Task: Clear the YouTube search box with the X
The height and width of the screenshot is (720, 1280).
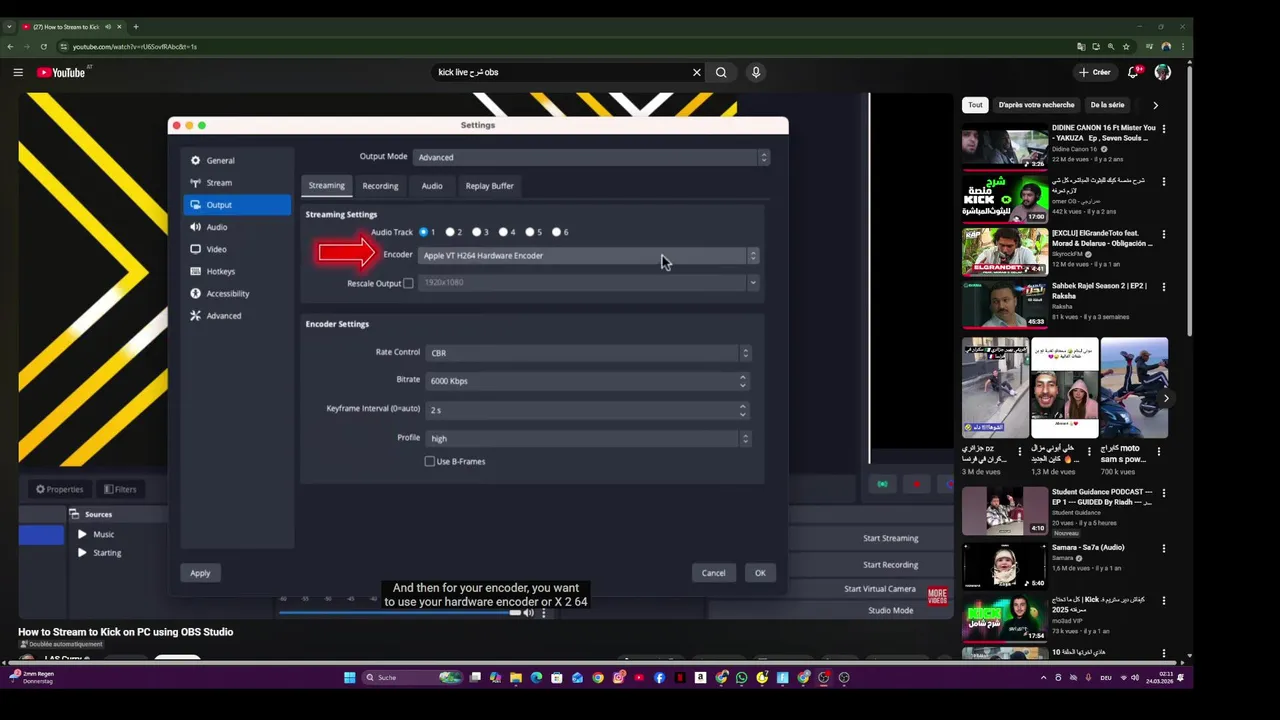Action: click(x=697, y=72)
